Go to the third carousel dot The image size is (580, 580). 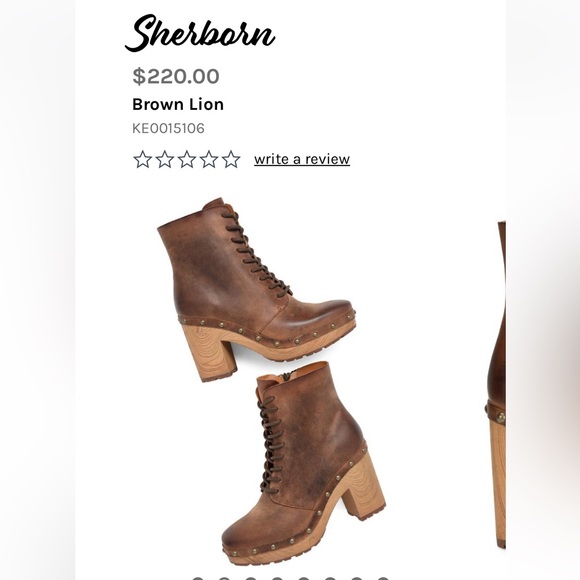tap(251, 578)
